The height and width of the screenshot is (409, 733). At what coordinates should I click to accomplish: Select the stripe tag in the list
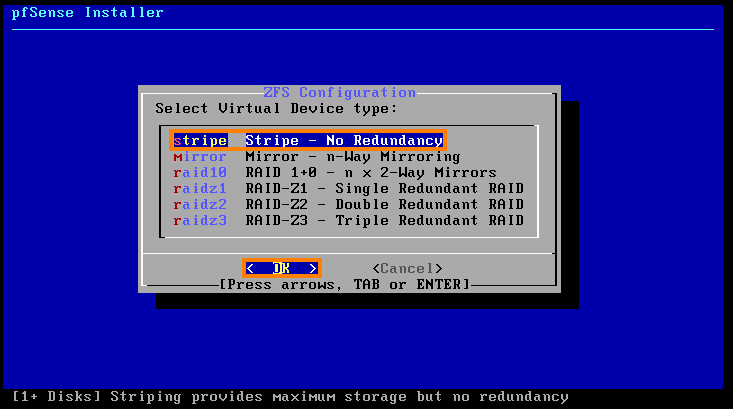pos(200,141)
